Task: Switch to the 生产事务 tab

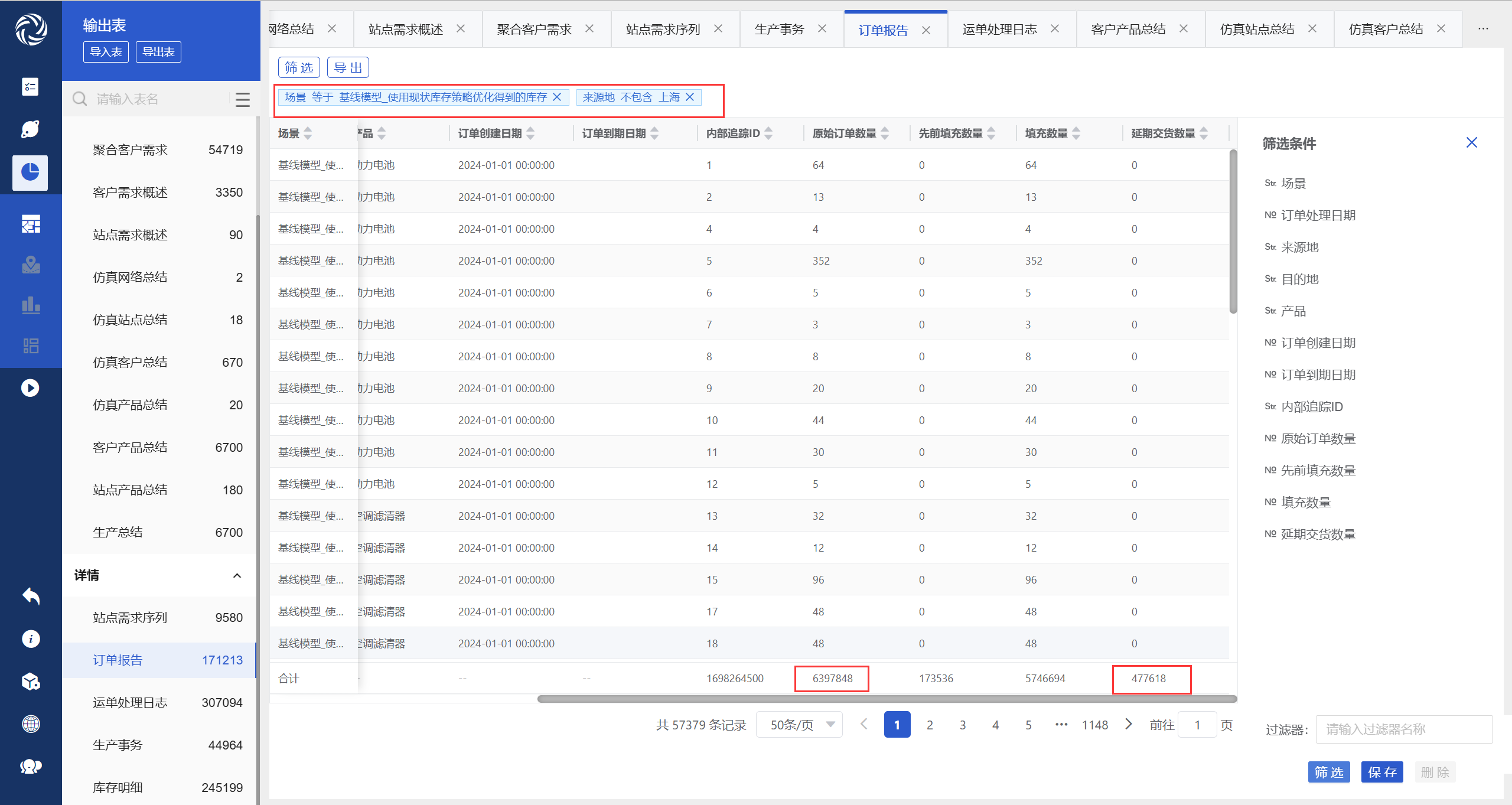Action: click(779, 30)
